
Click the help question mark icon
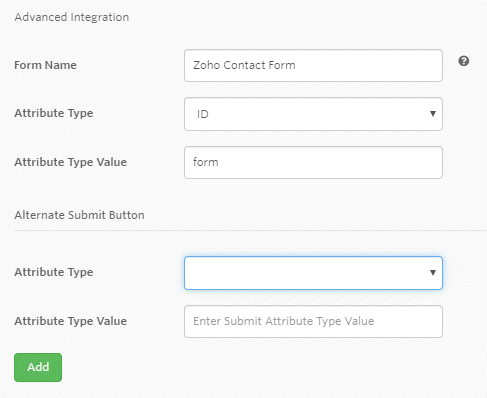click(464, 61)
